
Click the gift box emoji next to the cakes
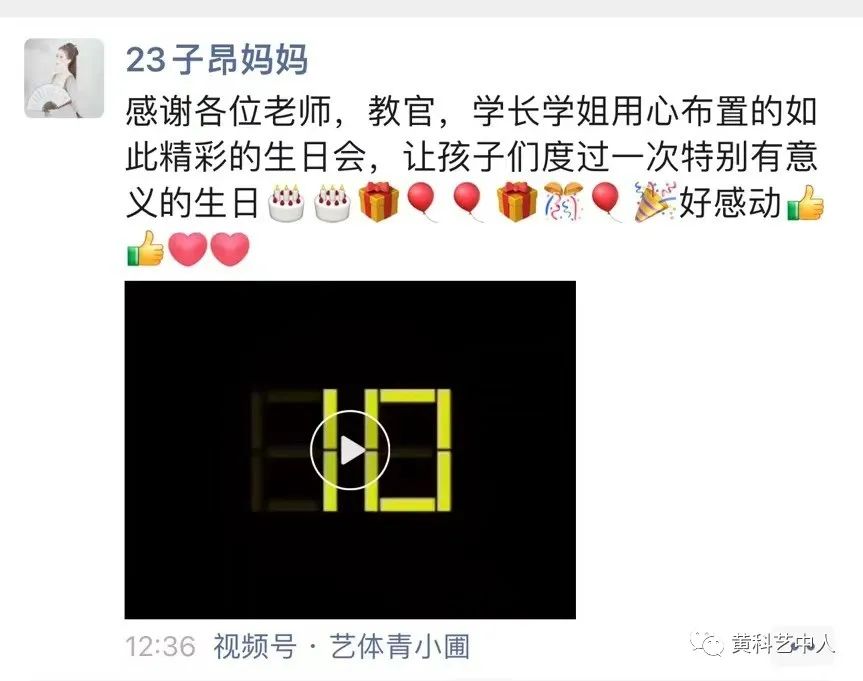379,202
